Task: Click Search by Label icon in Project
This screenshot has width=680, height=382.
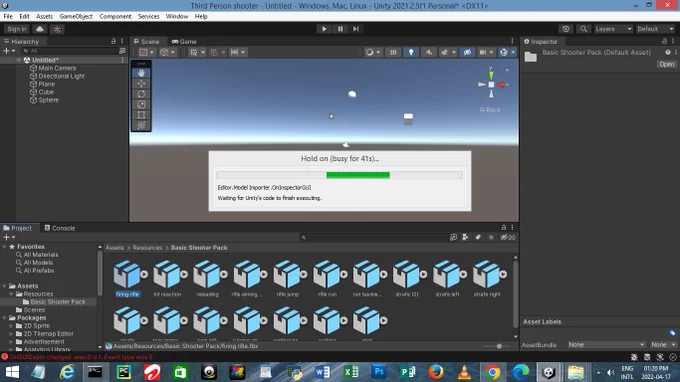Action: coord(478,238)
